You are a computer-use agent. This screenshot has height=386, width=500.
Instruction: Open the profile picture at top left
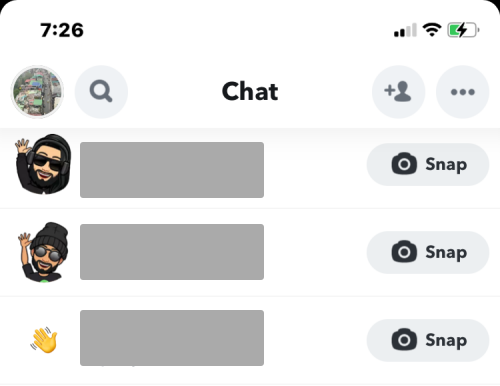click(37, 92)
